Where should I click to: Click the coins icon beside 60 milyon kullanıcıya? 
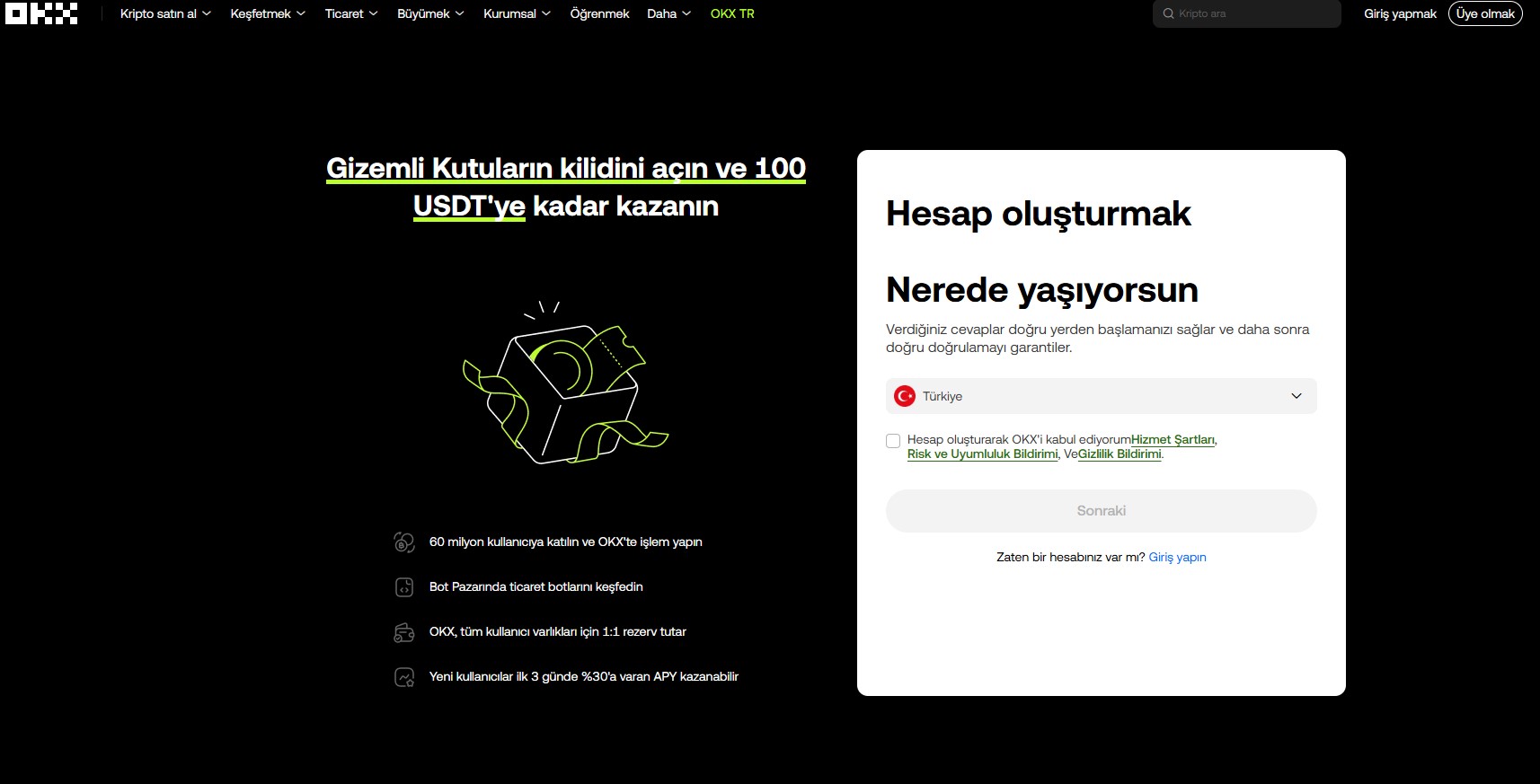pos(404,542)
